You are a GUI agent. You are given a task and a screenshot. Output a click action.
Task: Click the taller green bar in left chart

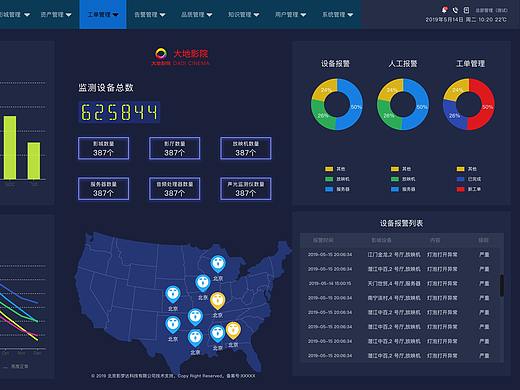[10, 148]
